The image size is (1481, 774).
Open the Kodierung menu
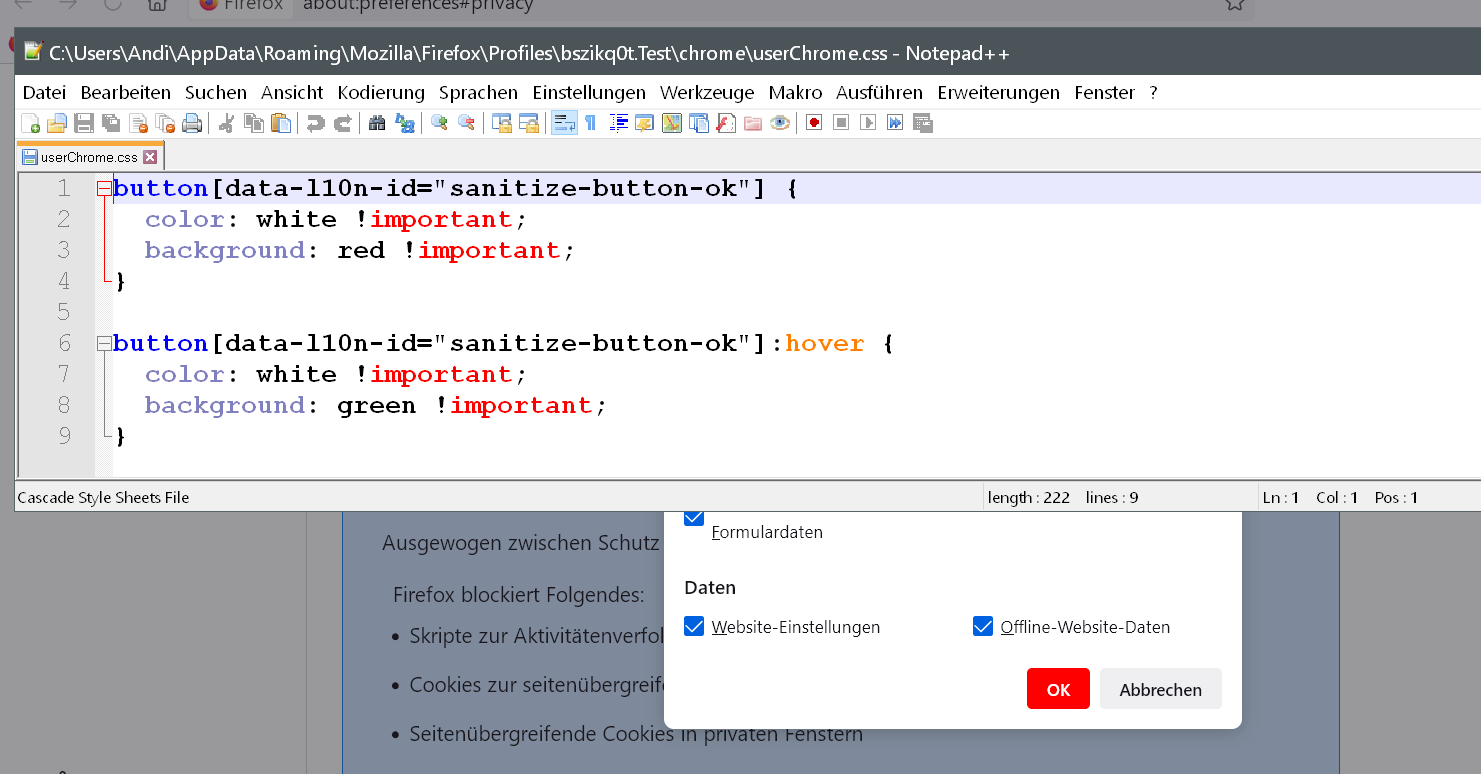[381, 92]
